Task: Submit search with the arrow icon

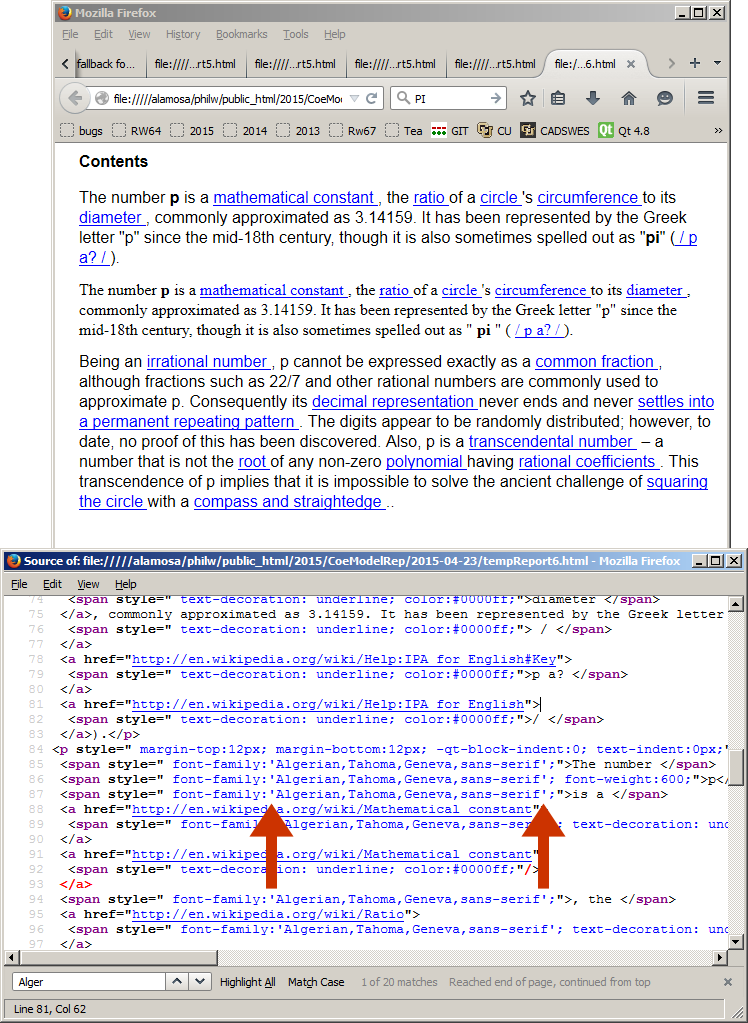Action: point(496,99)
